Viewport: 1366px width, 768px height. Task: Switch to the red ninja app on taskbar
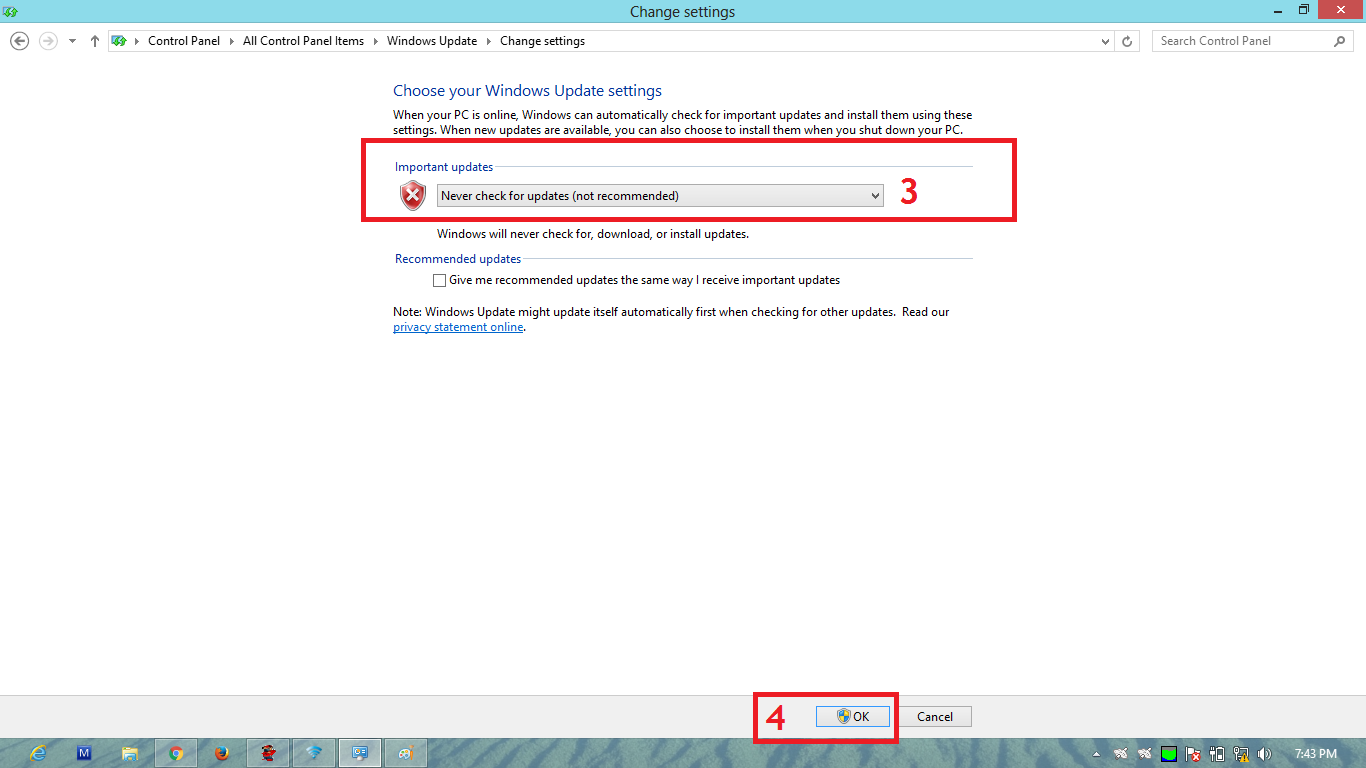click(x=268, y=753)
